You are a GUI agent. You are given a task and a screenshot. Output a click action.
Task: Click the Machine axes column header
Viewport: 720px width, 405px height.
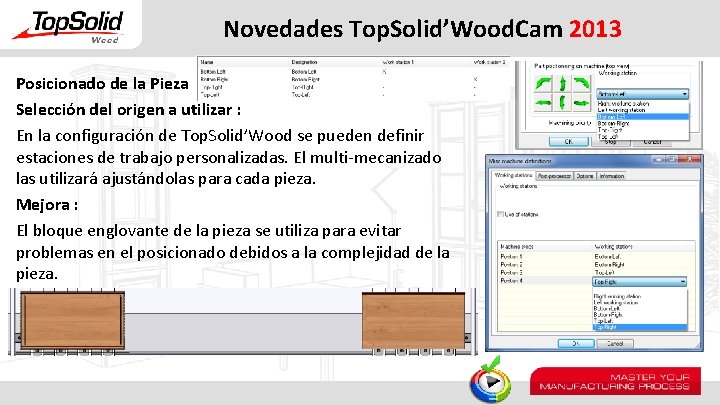(517, 247)
